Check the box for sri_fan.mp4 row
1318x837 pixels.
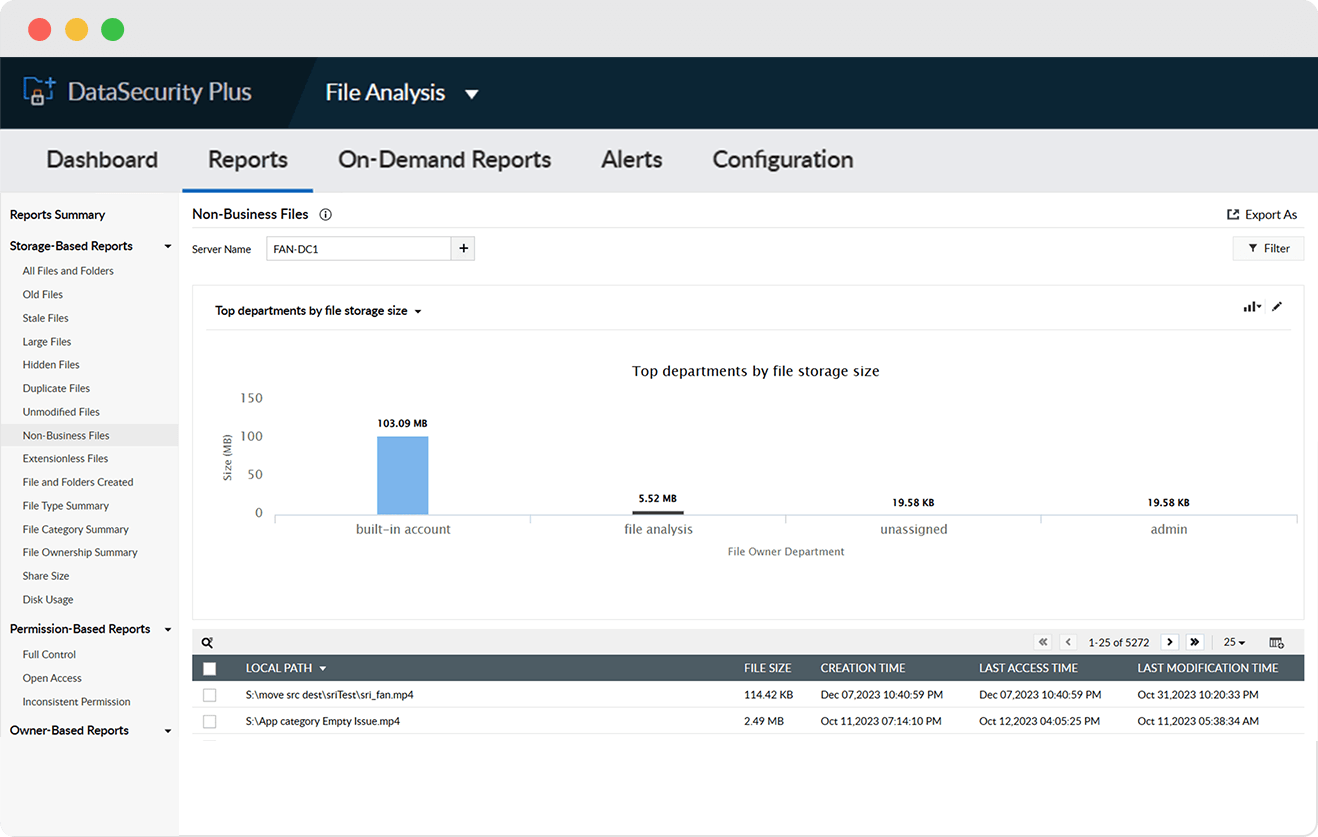point(209,694)
